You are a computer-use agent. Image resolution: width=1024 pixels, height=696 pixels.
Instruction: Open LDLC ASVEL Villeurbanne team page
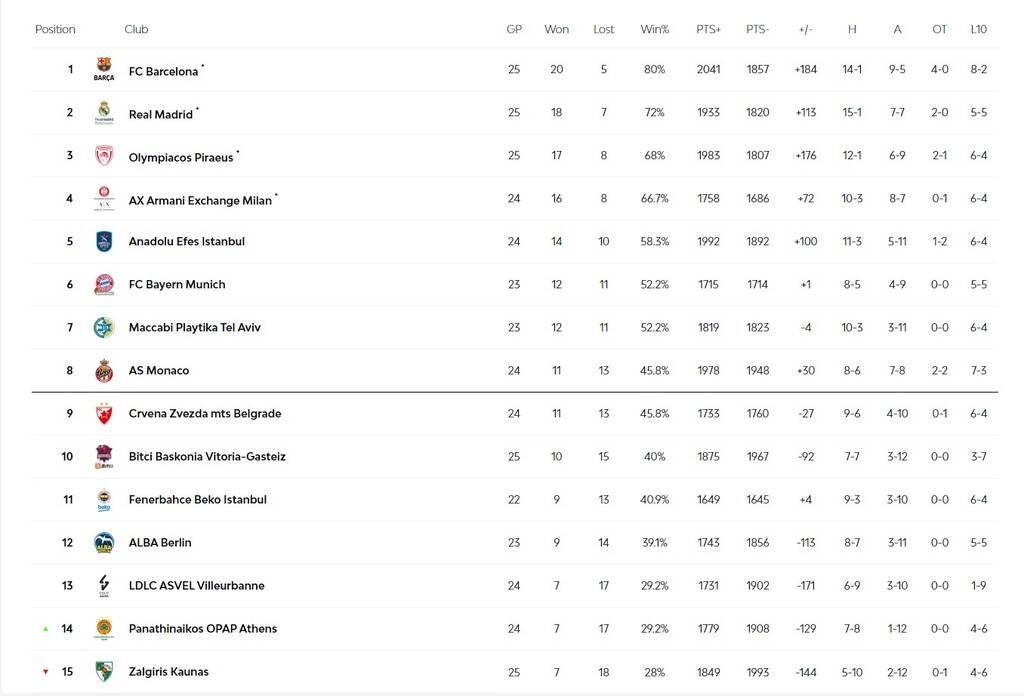[196, 585]
